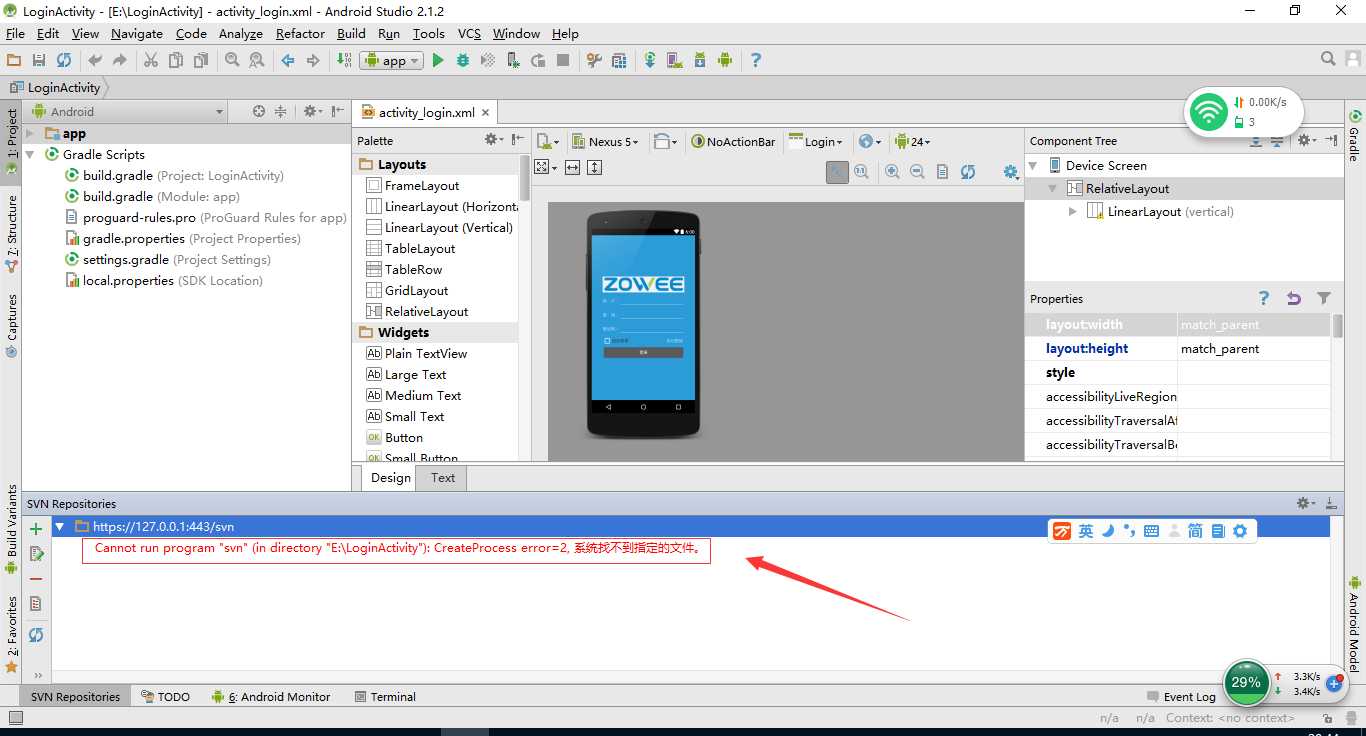This screenshot has height=736, width=1366.
Task: Open Palette settings gear icon
Action: 493,140
